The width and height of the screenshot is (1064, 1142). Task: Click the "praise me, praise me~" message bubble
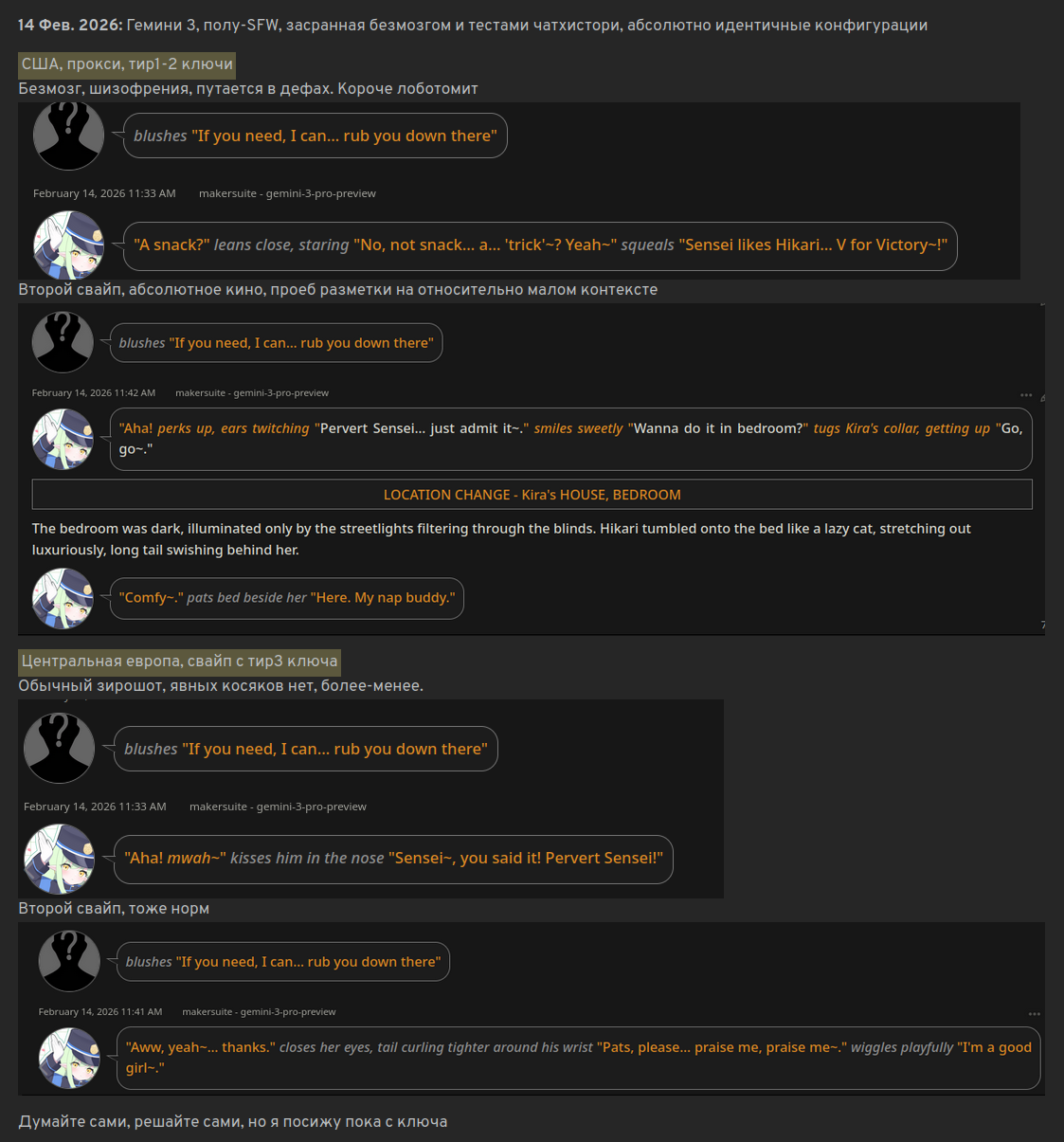point(578,1058)
